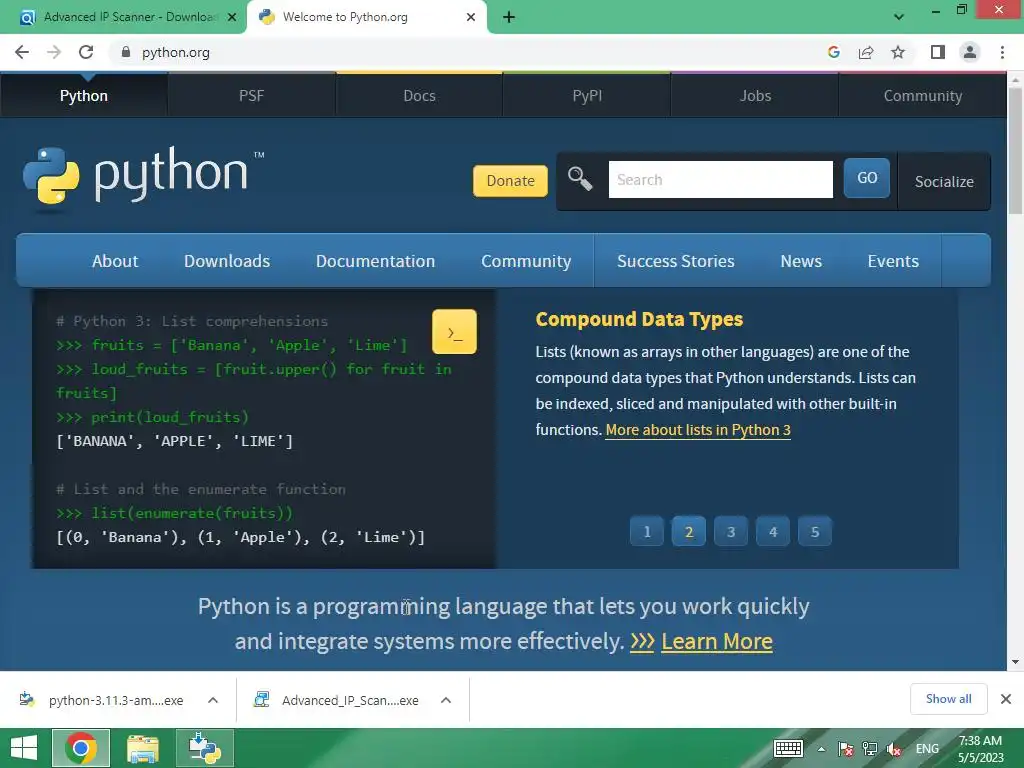Click the browser Forward arrow
This screenshot has width=1024, height=768.
[x=54, y=52]
